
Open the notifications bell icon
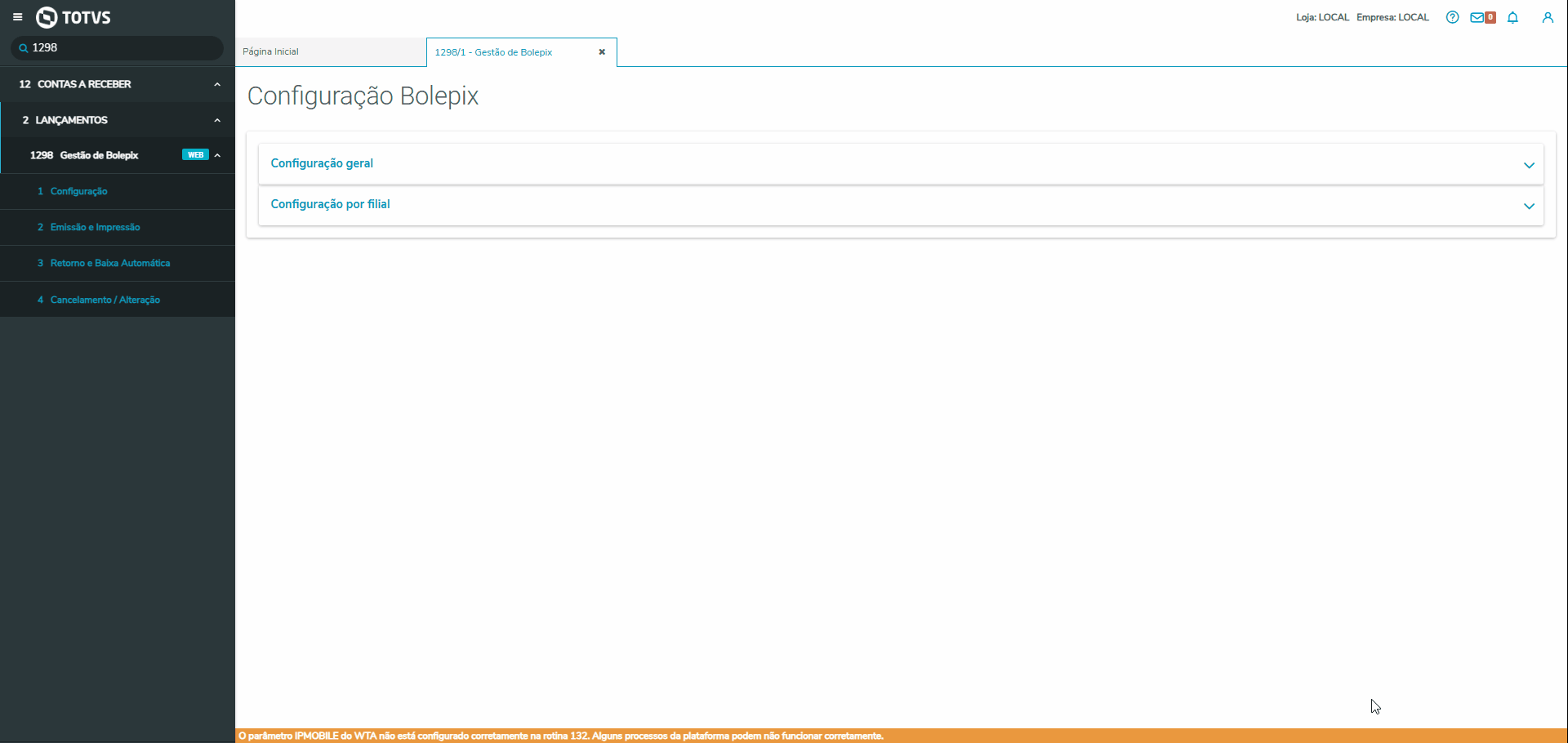pyautogui.click(x=1512, y=17)
